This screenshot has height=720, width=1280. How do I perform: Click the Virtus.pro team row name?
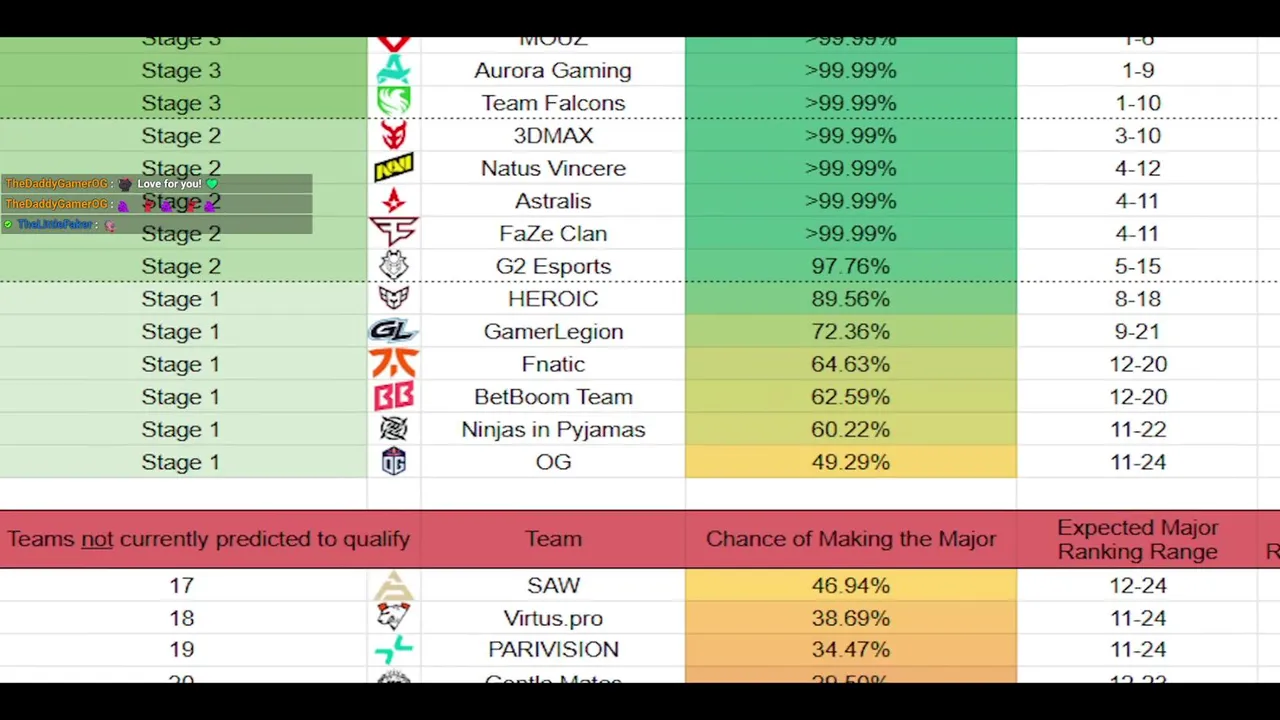click(x=553, y=618)
